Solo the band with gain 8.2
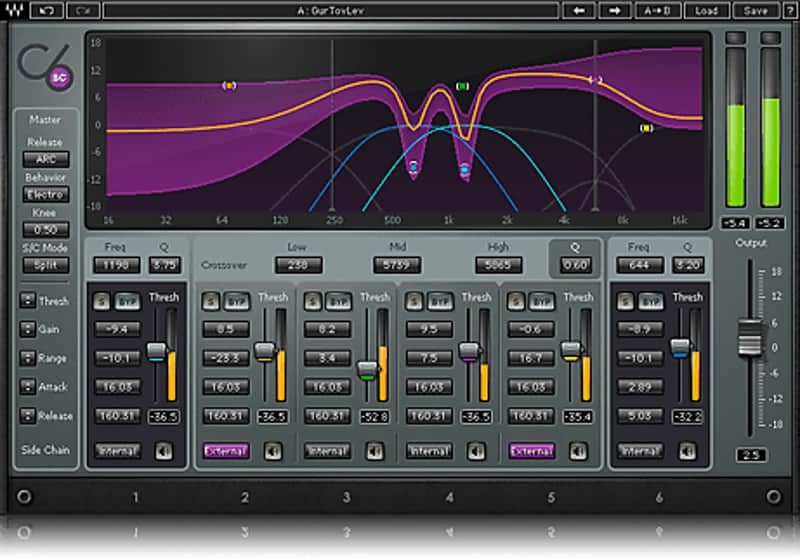Image resolution: width=800 pixels, height=558 pixels. tap(312, 301)
